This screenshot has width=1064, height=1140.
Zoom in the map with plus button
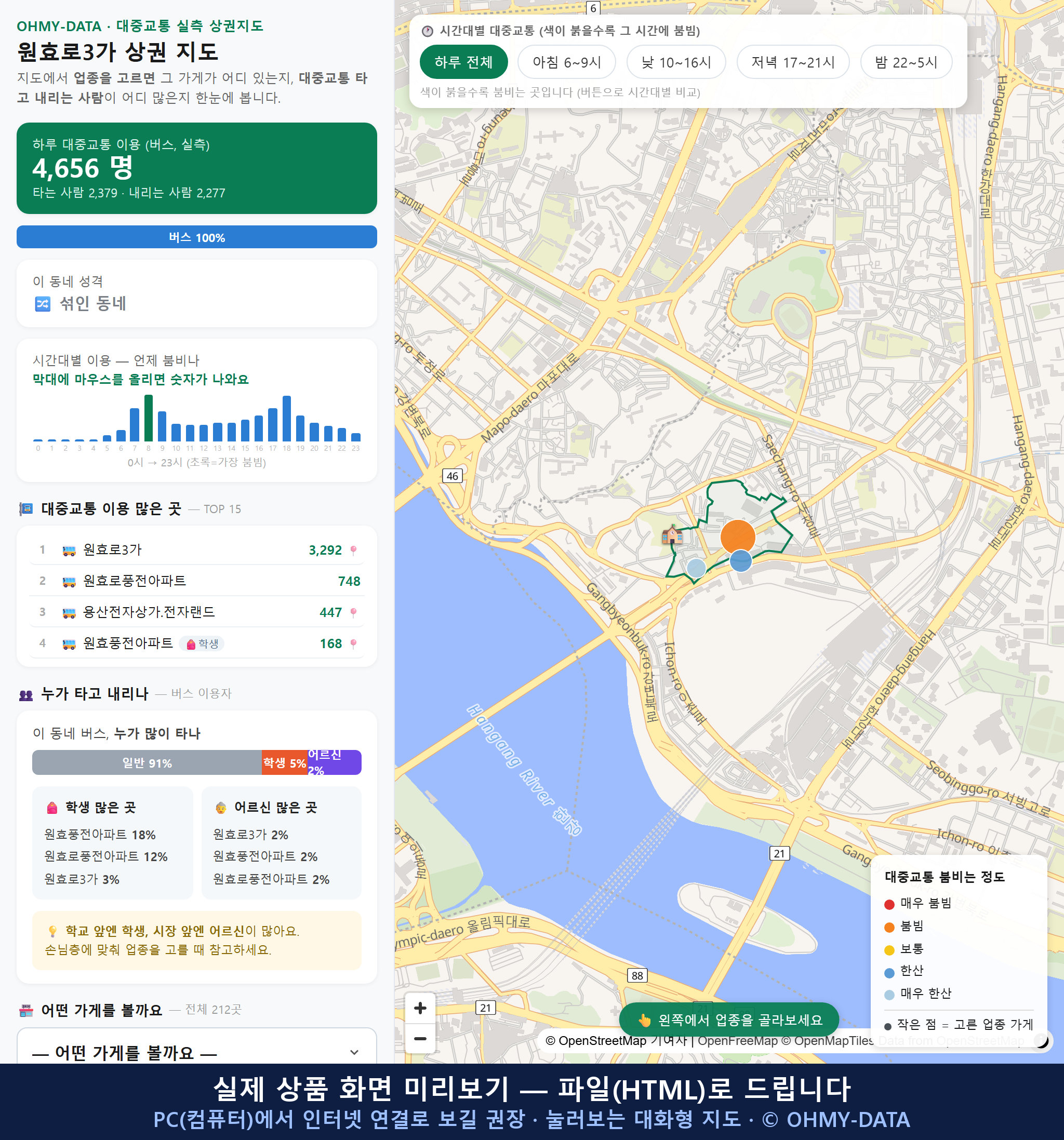pos(420,1008)
